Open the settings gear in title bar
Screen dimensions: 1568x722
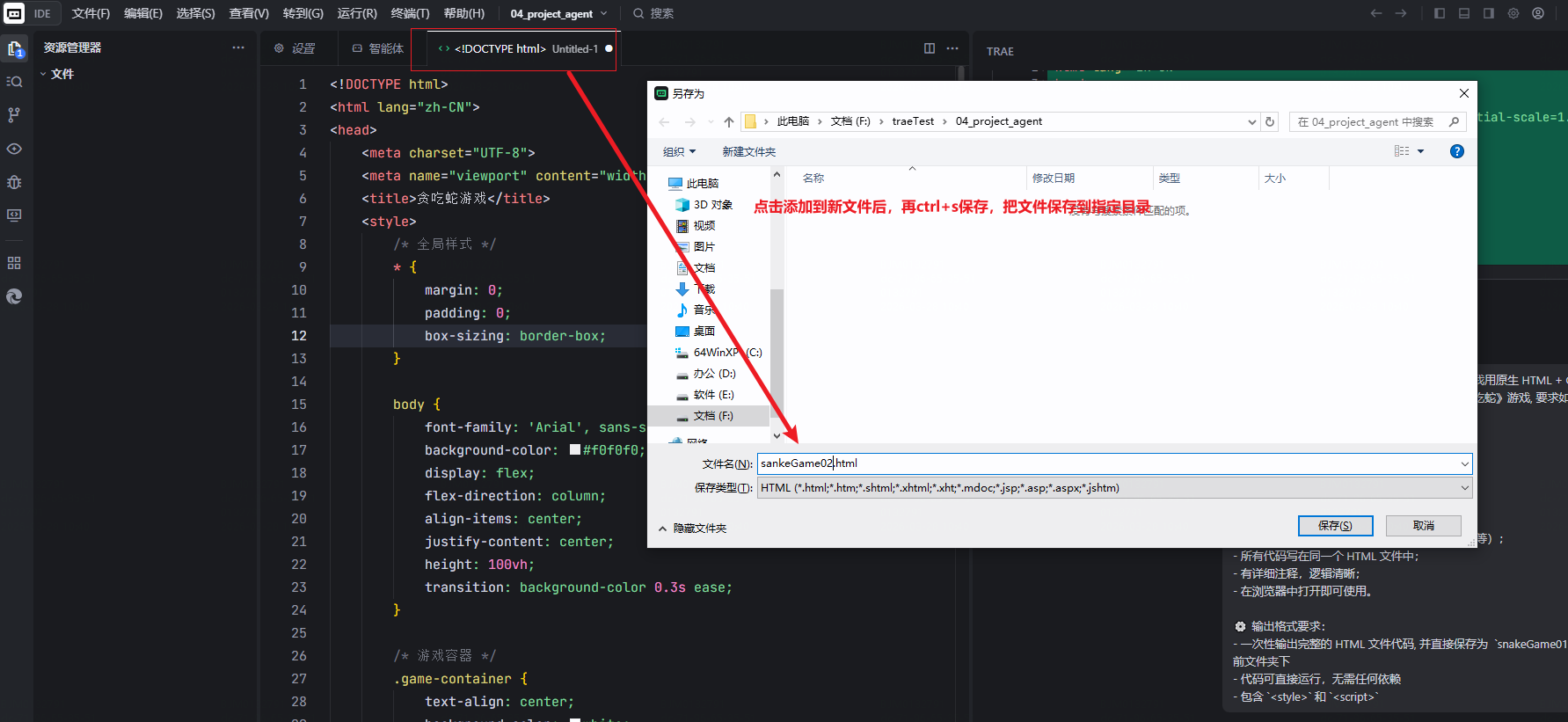click(x=1513, y=13)
